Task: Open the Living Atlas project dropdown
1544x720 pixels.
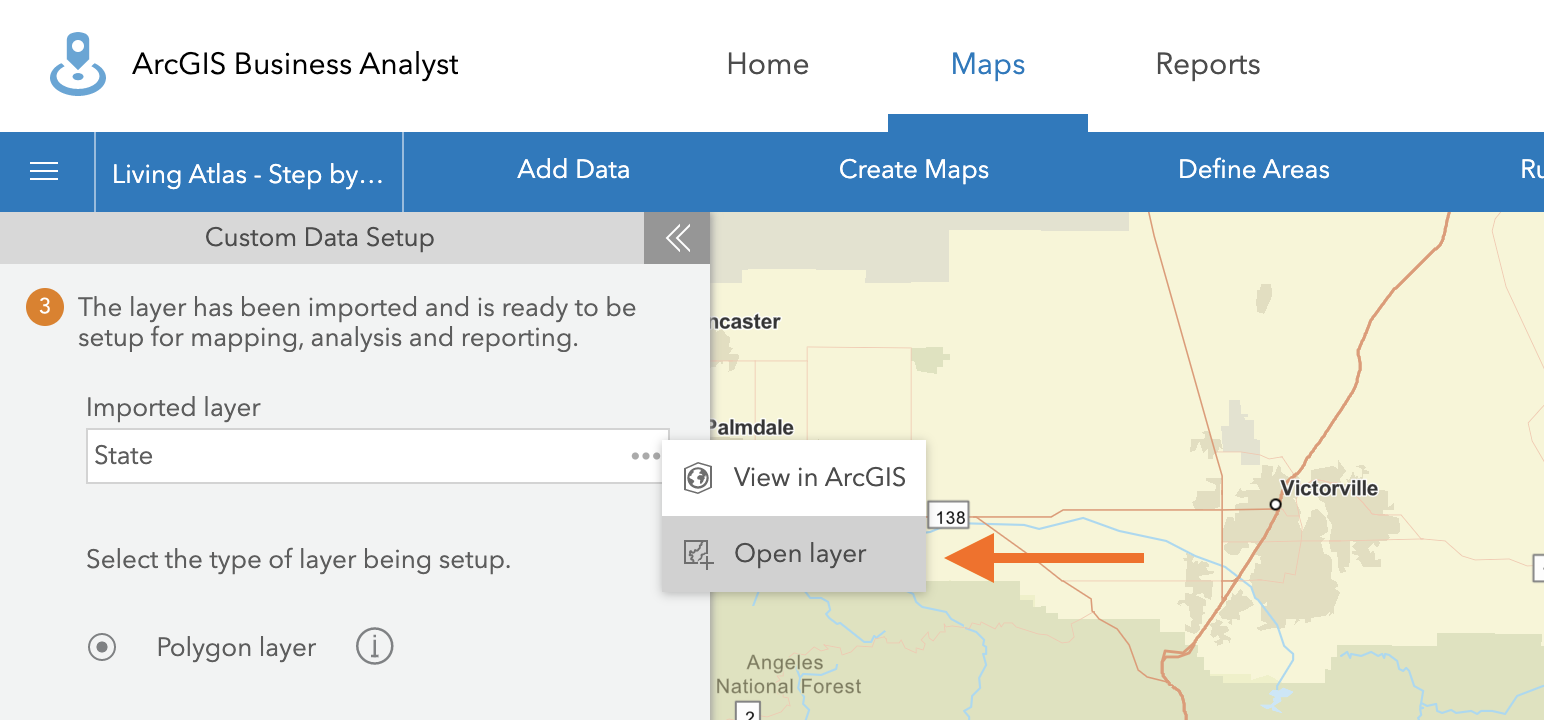Action: tap(248, 173)
